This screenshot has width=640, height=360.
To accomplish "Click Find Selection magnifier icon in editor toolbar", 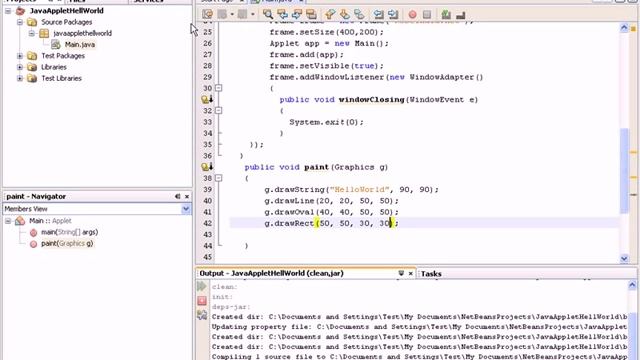I will (x=268, y=15).
